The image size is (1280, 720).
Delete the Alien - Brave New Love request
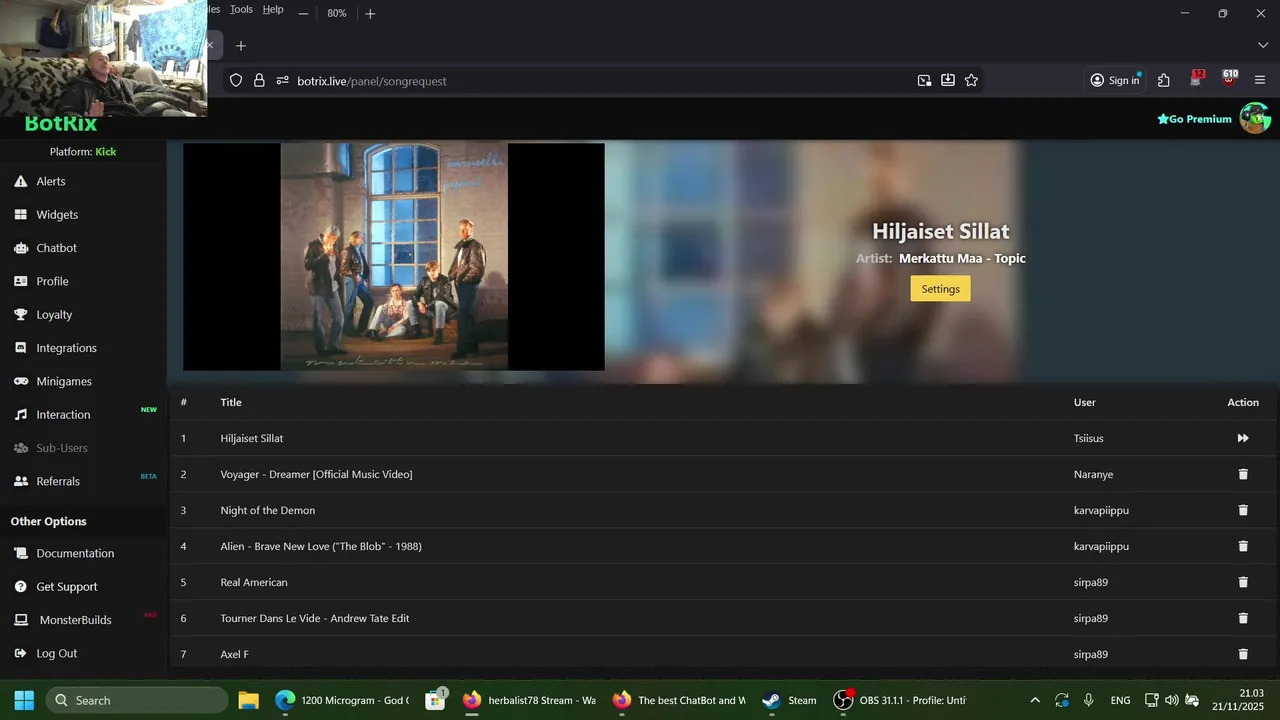(x=1243, y=546)
